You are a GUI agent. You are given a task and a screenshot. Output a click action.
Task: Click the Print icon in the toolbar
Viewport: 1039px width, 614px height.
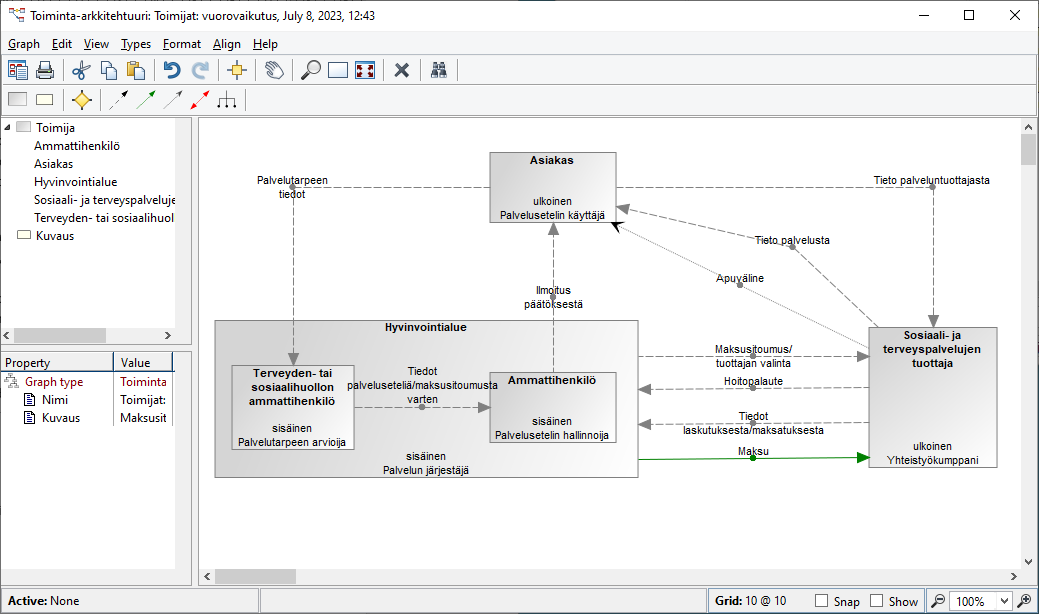[x=45, y=70]
